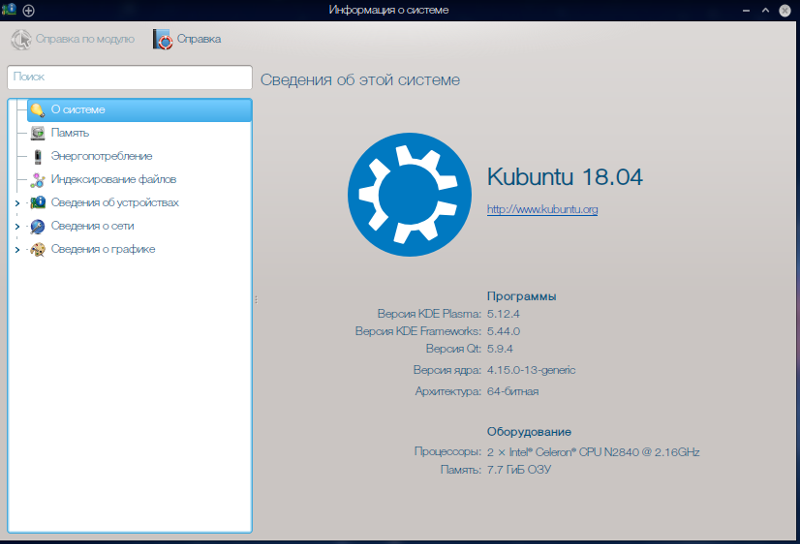This screenshot has height=544, width=800.
Task: Click the architecture value 64-битная
Action: point(513,391)
